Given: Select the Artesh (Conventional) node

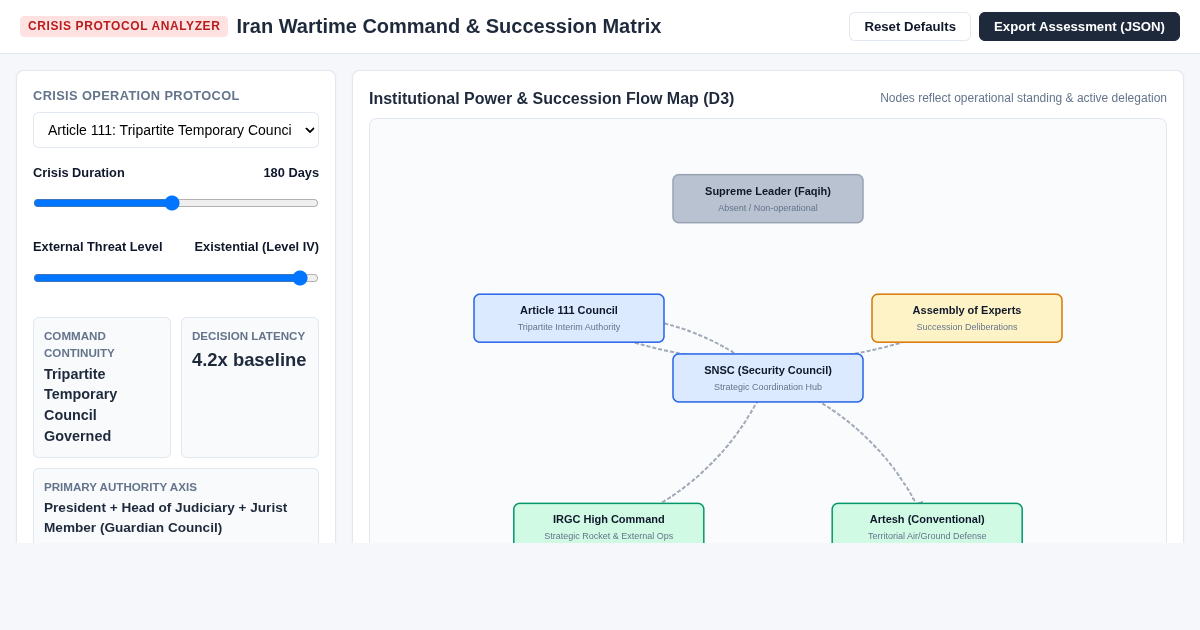Looking at the screenshot, I should (927, 524).
